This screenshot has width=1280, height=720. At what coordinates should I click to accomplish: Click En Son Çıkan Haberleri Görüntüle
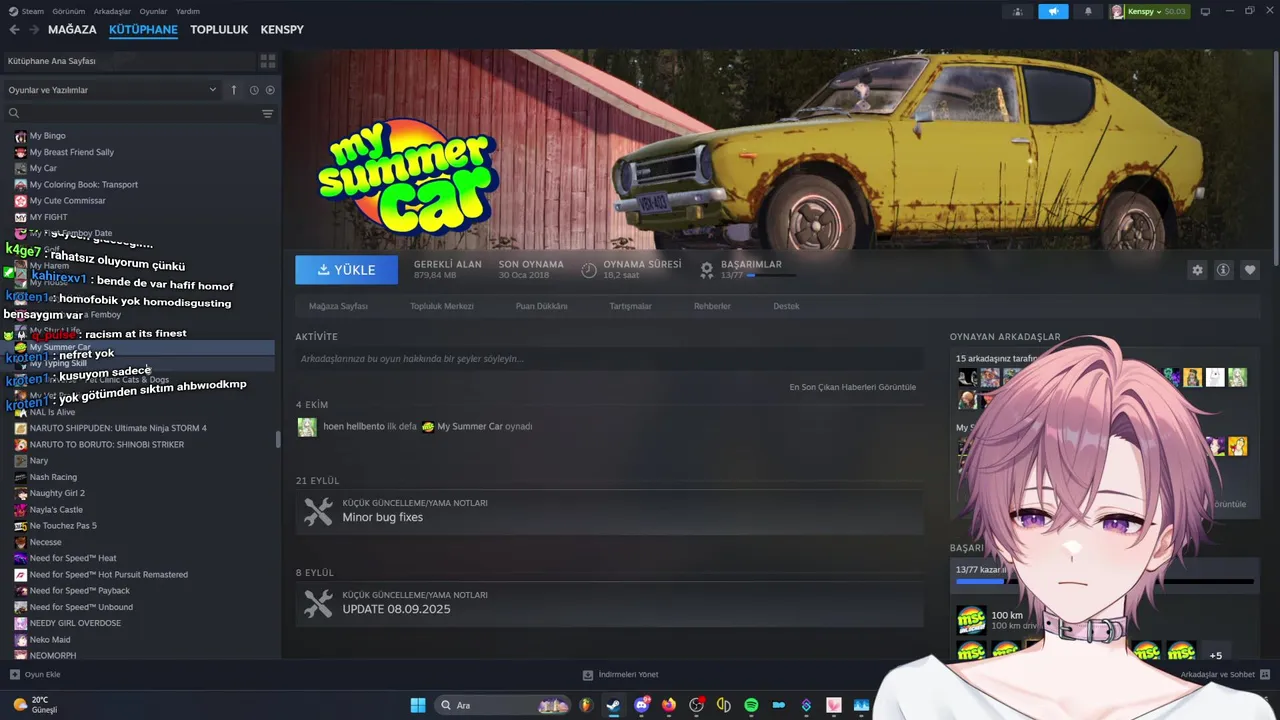(x=852, y=387)
